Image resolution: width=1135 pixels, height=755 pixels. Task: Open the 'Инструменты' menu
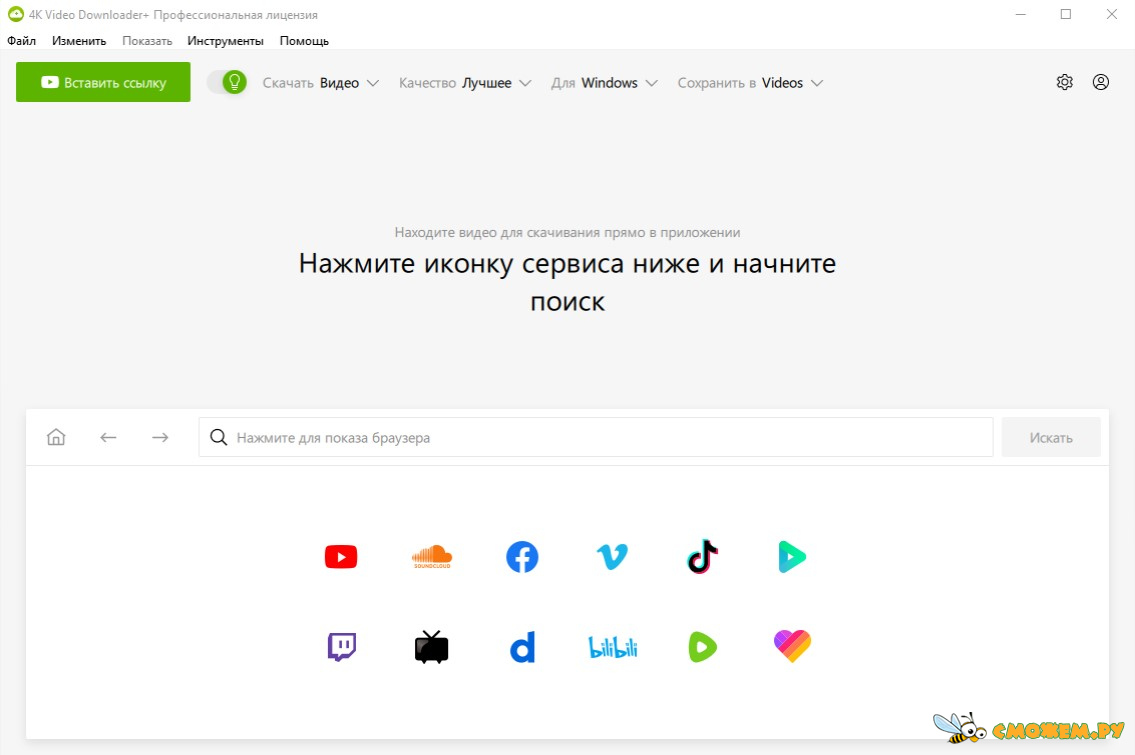click(225, 41)
